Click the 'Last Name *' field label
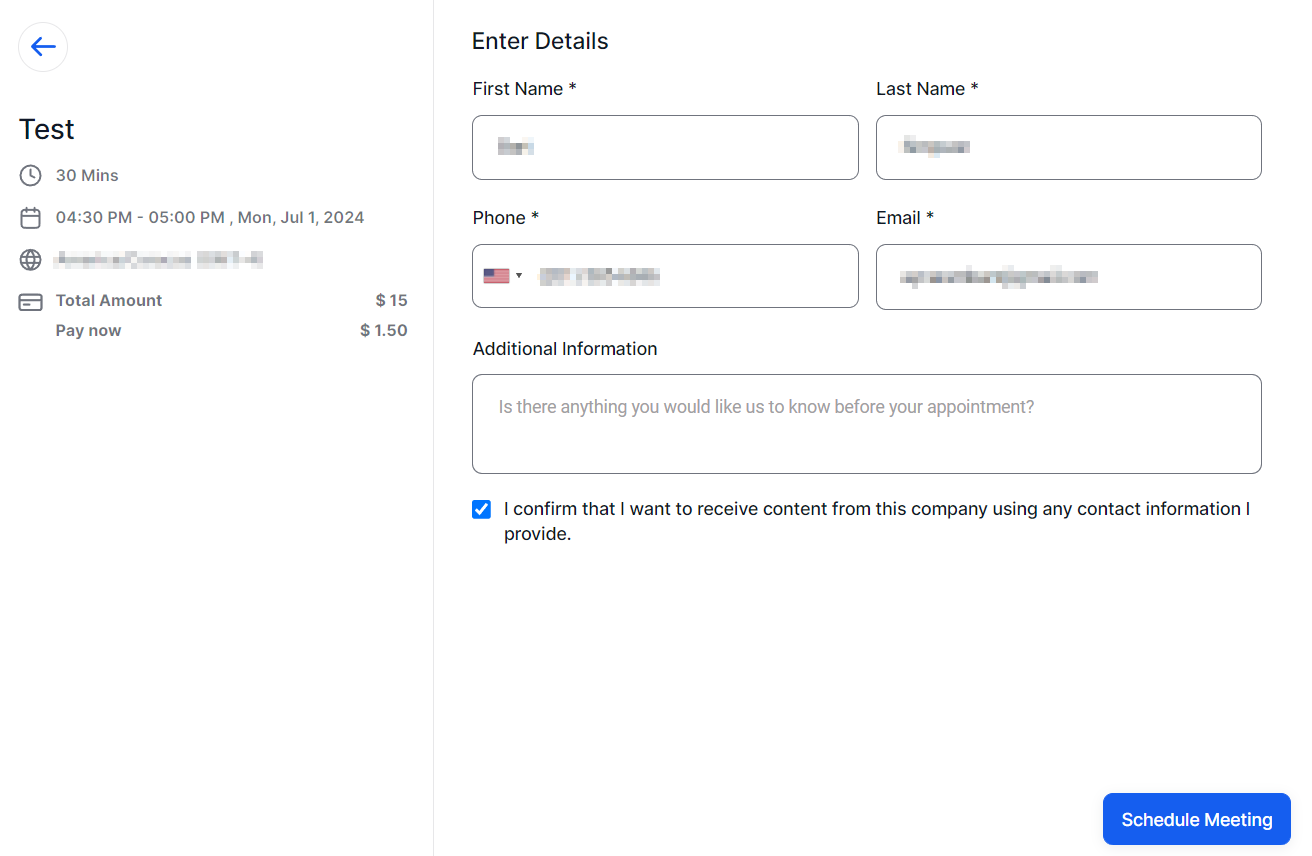This screenshot has width=1312, height=856. (927, 89)
